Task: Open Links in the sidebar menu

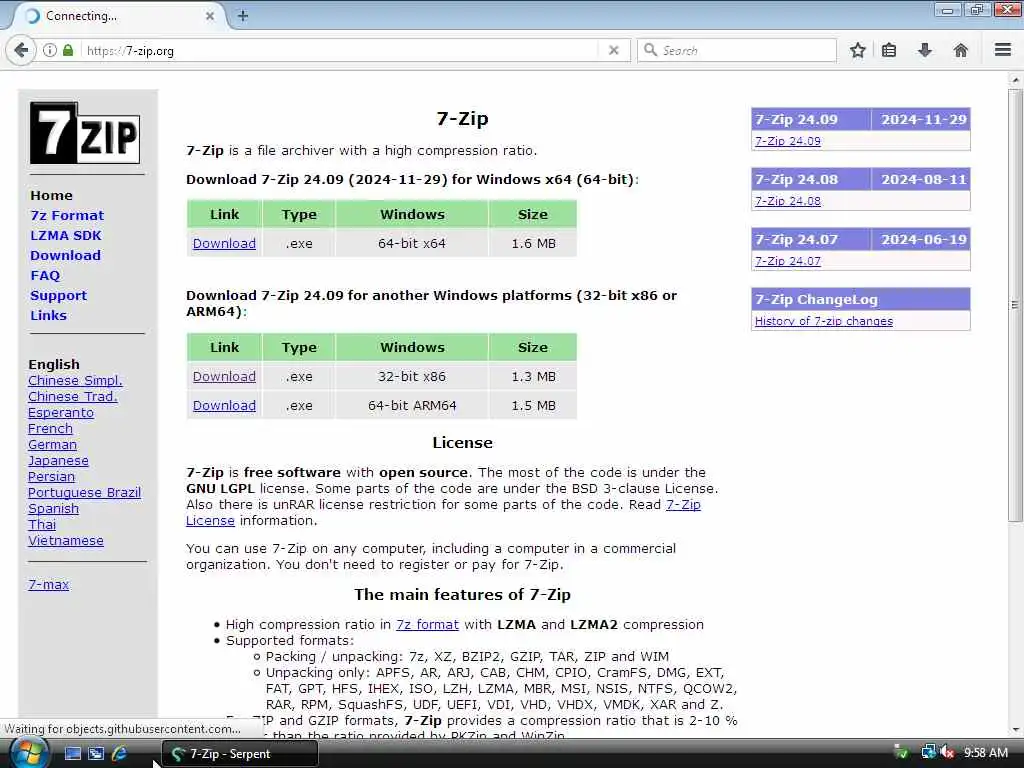Action: tap(48, 315)
